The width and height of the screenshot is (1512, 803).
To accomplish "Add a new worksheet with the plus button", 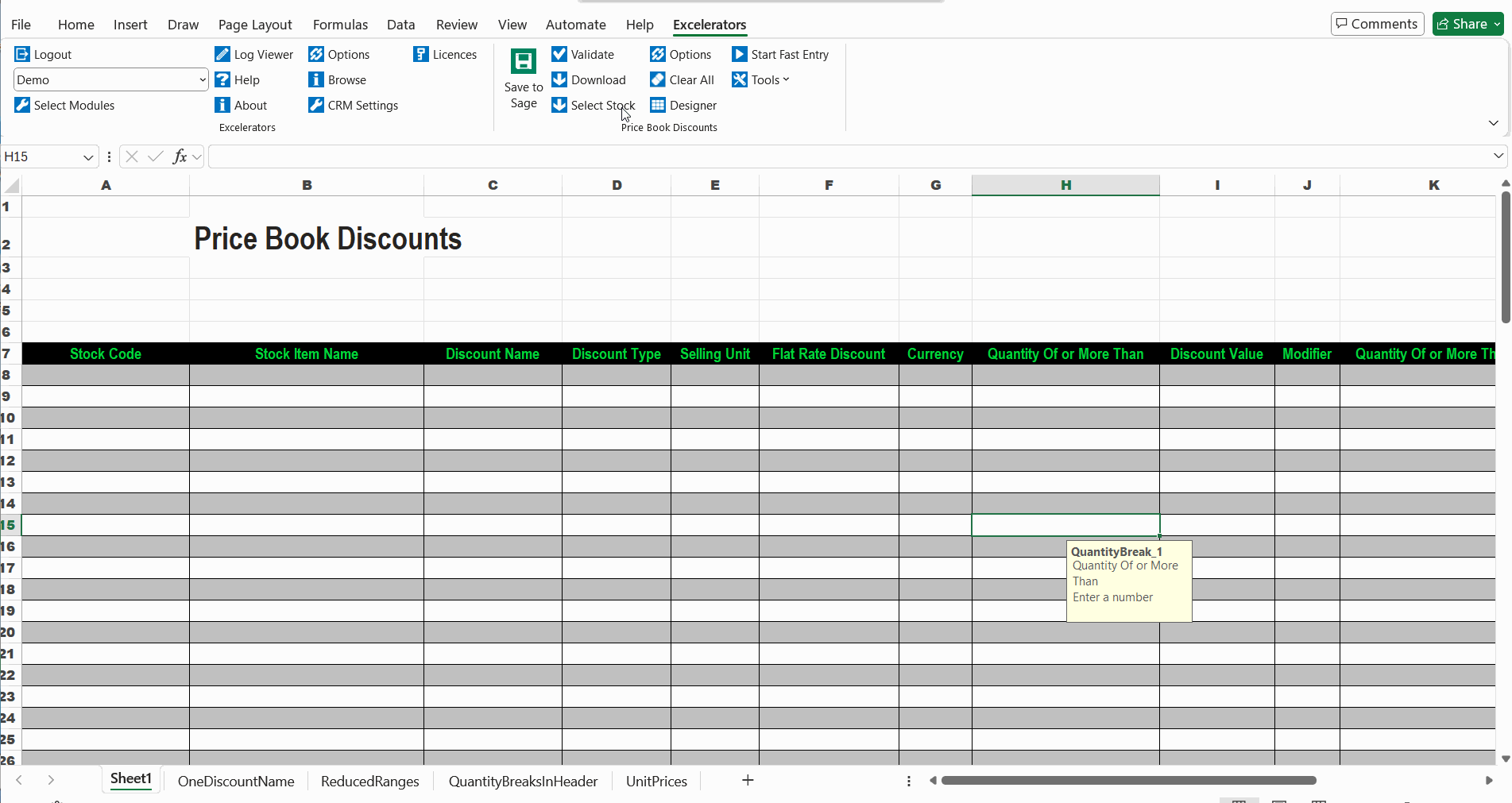I will (747, 781).
